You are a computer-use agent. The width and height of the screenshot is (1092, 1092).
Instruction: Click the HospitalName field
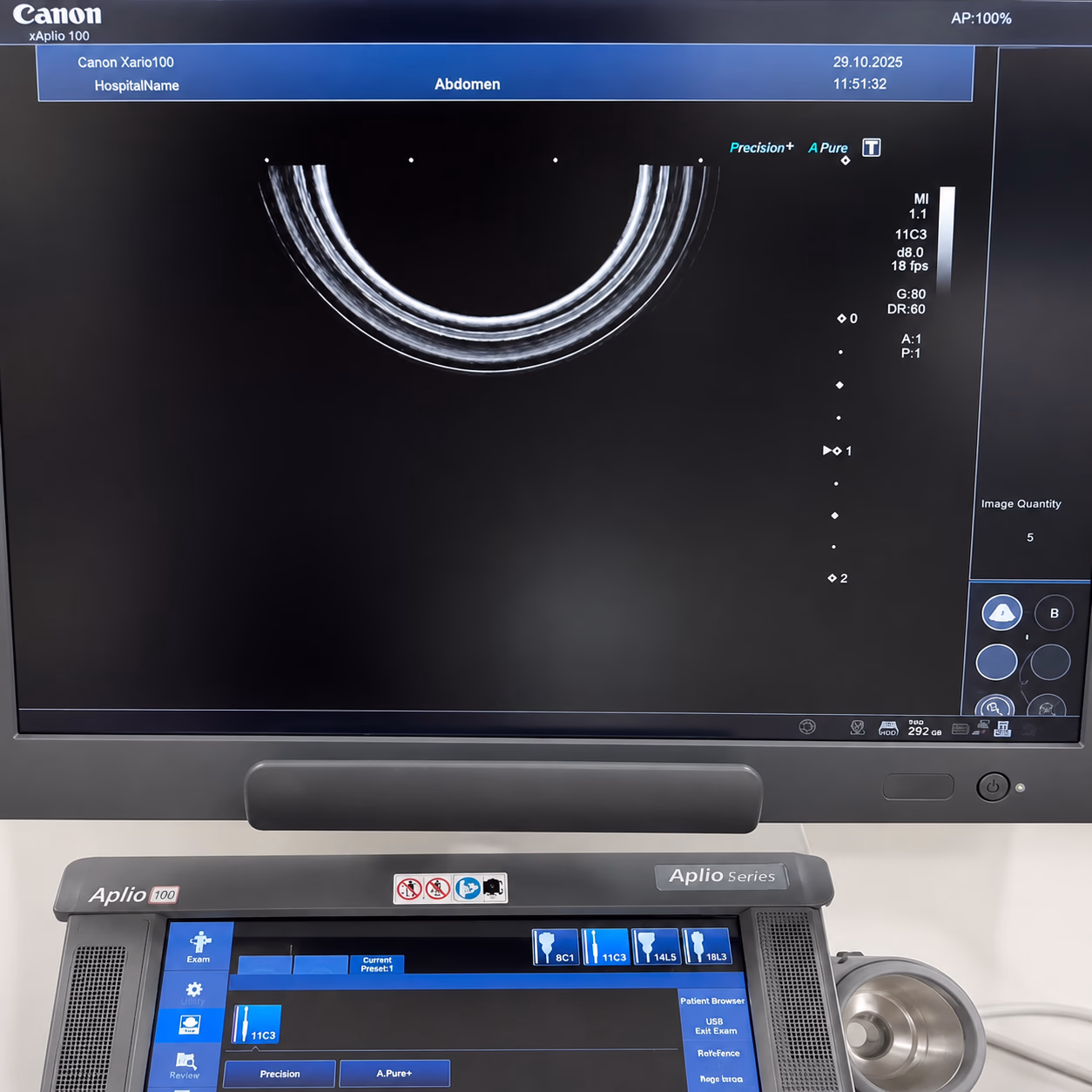point(137,85)
